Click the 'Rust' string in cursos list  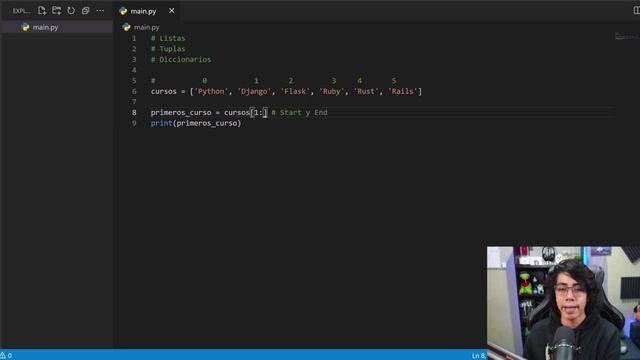pyautogui.click(x=366, y=91)
